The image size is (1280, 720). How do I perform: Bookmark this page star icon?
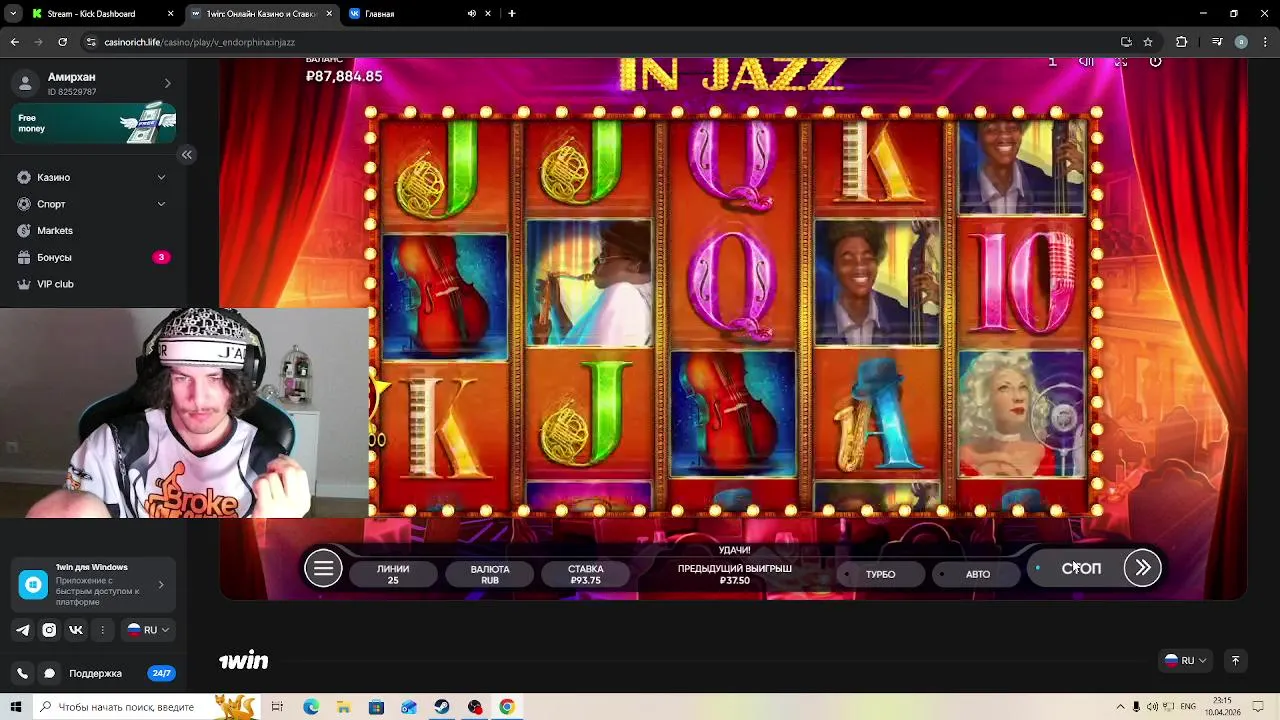click(1148, 42)
